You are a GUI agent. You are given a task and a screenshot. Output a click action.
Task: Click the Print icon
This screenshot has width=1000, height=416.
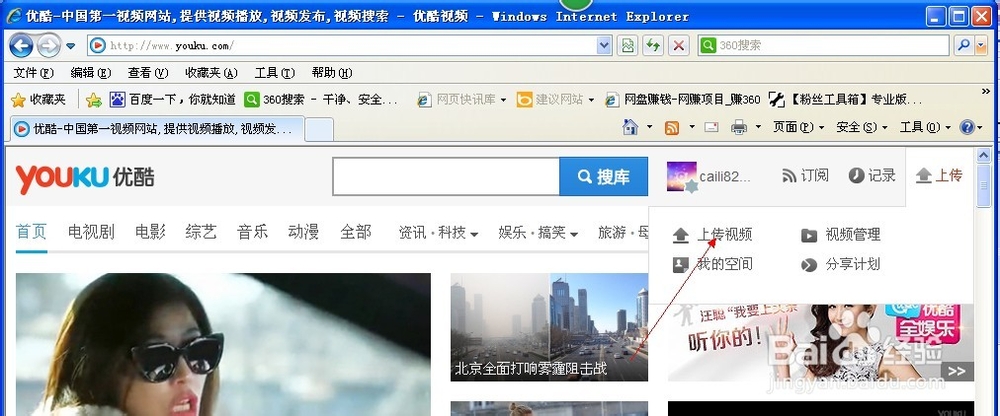click(739, 128)
